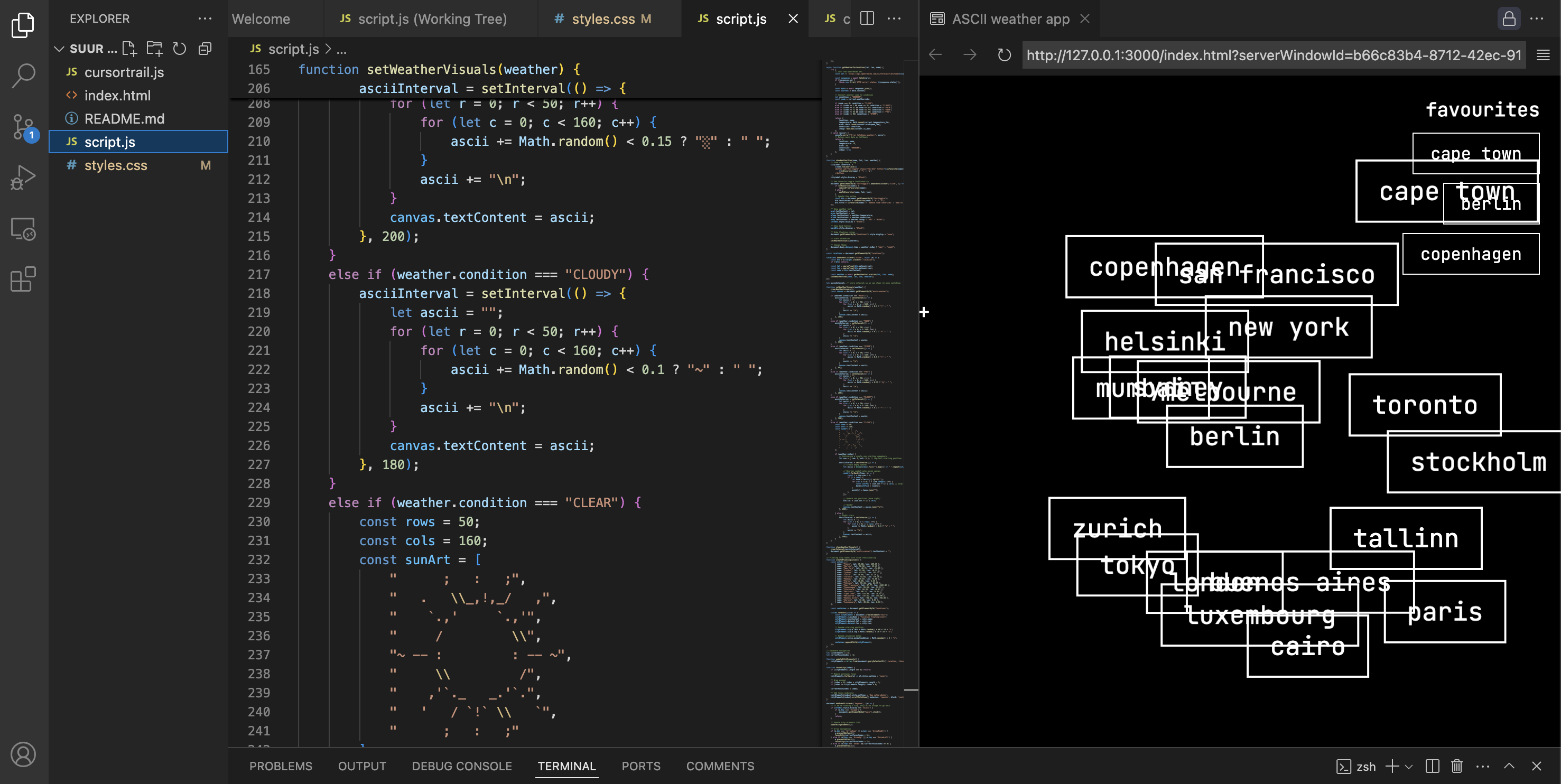1561x784 pixels.
Task: Open the terminal launch profile dropdown
Action: (x=1408, y=766)
